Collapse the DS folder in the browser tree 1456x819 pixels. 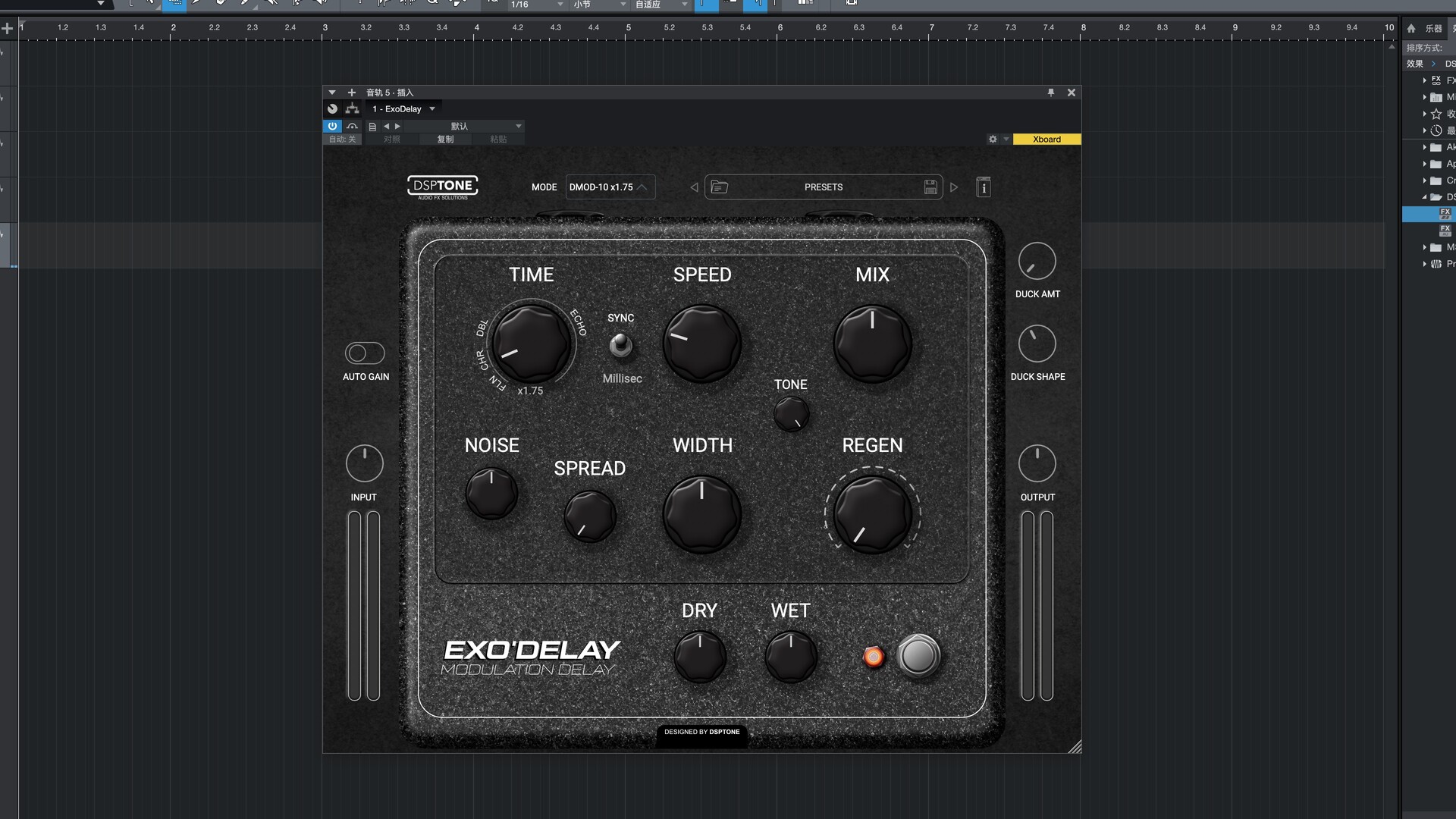(x=1426, y=196)
